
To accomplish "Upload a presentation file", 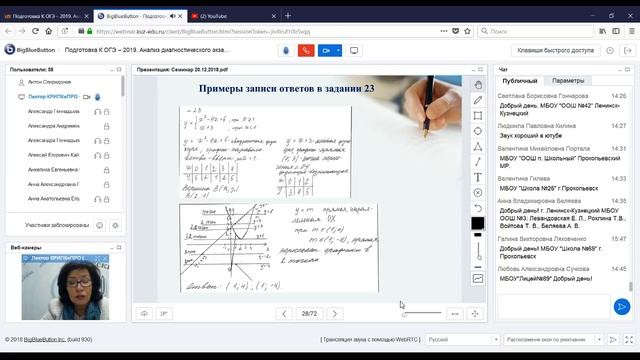I will pyautogui.click(x=144, y=313).
